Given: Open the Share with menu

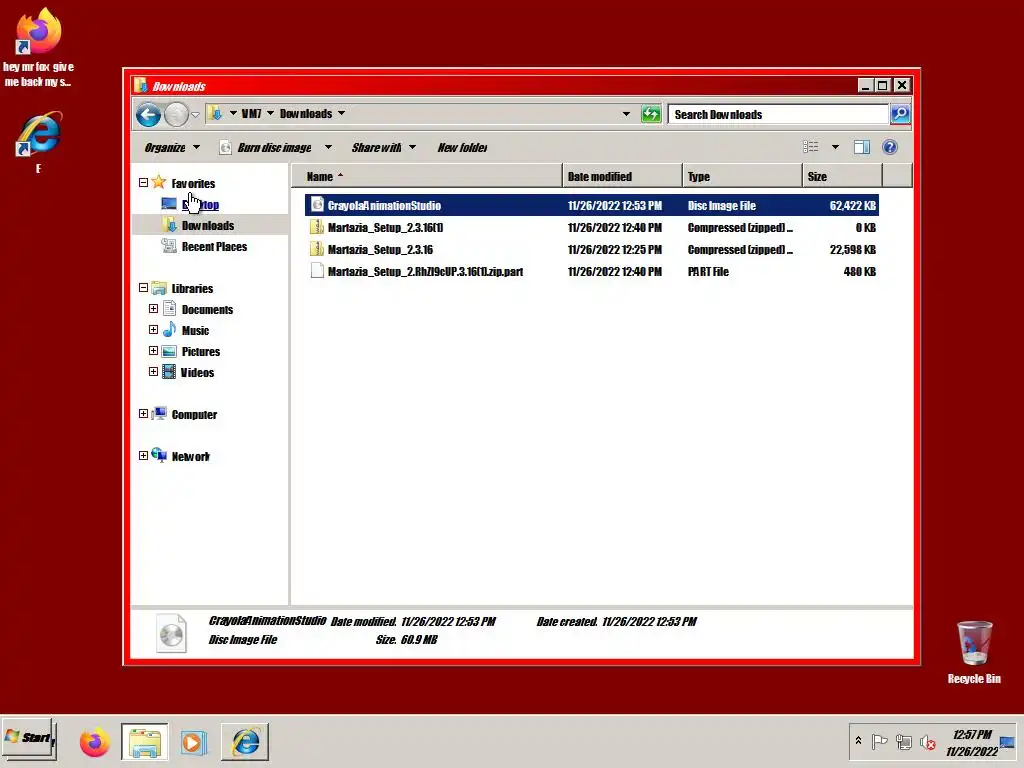Looking at the screenshot, I should click(x=383, y=148).
